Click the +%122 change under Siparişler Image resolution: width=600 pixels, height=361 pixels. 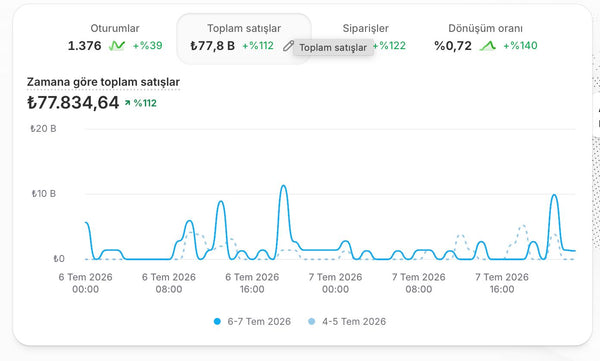pyautogui.click(x=389, y=46)
